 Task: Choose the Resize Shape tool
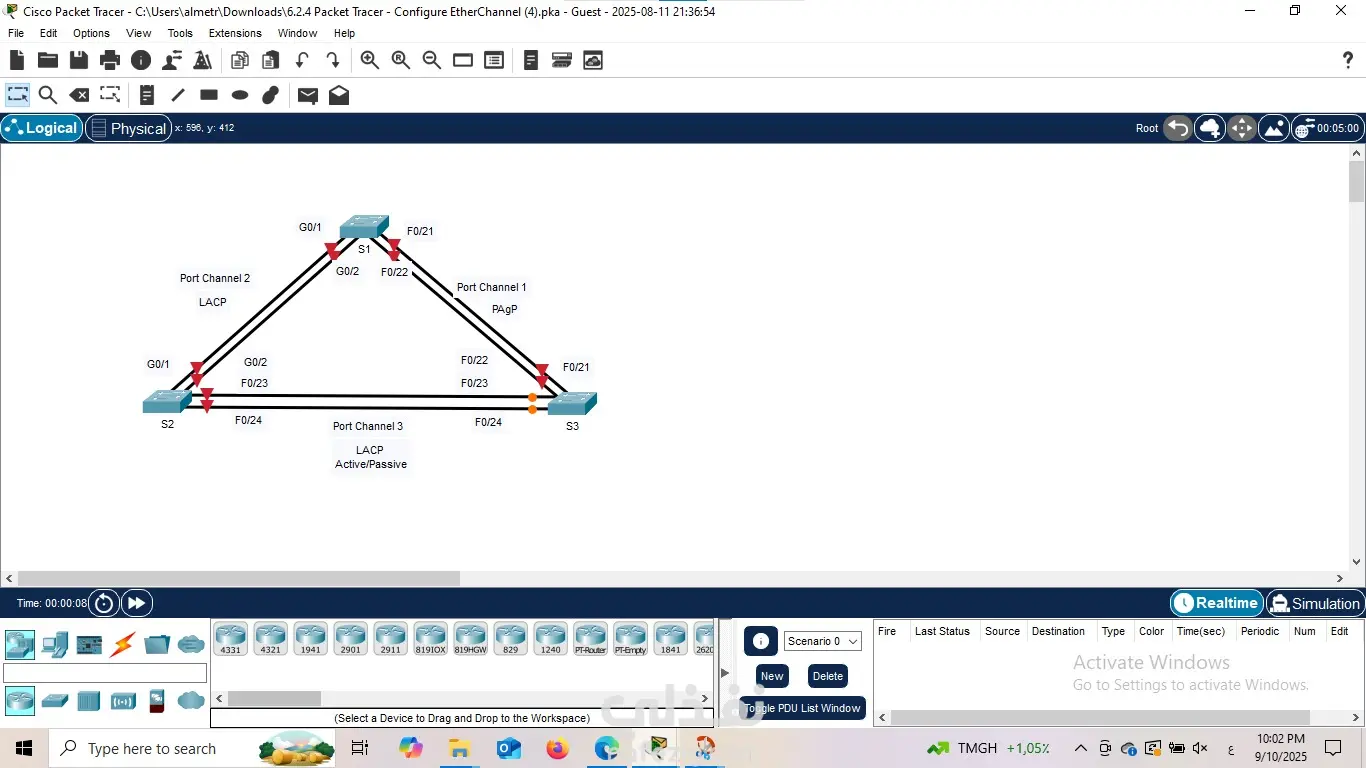110,95
